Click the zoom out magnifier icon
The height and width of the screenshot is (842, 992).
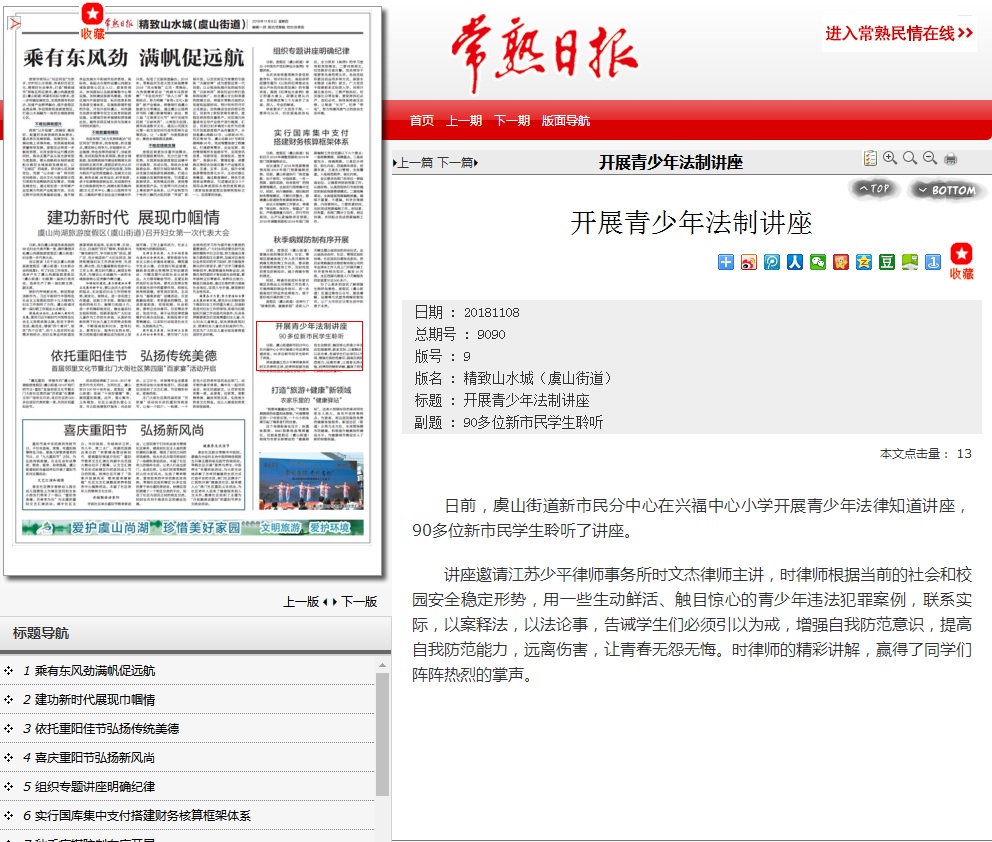[930, 158]
